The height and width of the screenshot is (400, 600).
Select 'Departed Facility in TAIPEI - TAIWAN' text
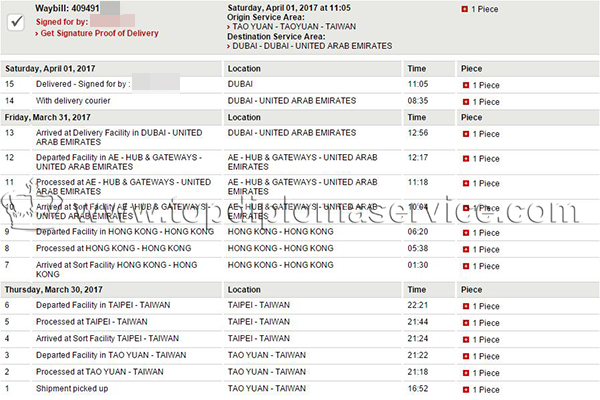(x=103, y=305)
